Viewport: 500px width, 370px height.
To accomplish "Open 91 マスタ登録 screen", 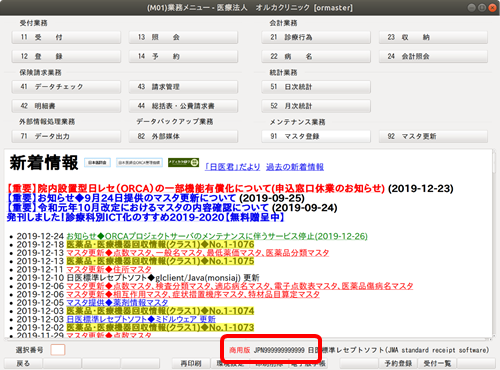I will coord(316,136).
